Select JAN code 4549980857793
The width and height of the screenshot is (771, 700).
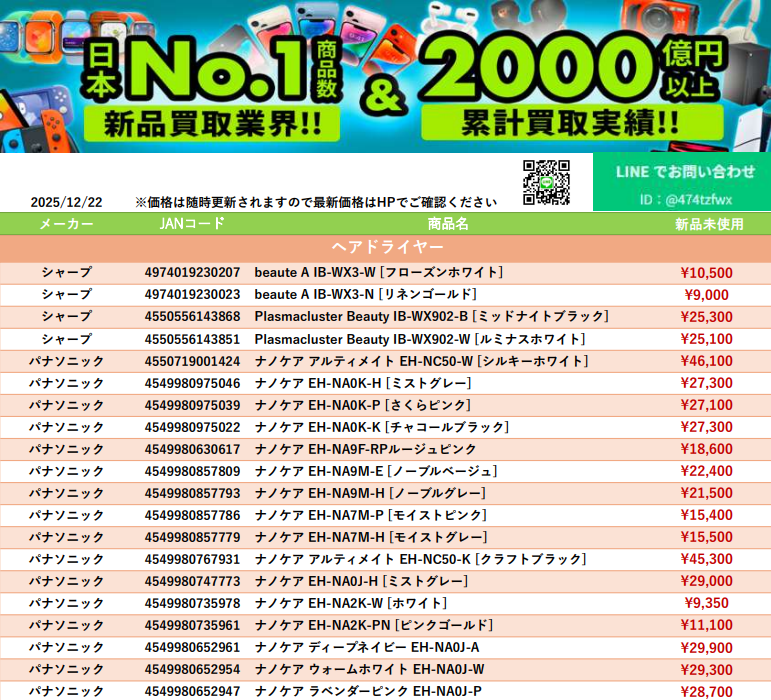point(192,493)
